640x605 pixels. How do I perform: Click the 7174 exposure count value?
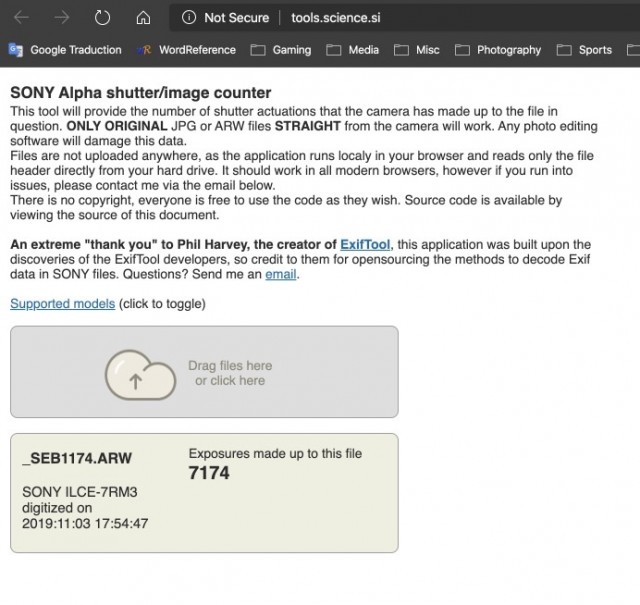(209, 473)
